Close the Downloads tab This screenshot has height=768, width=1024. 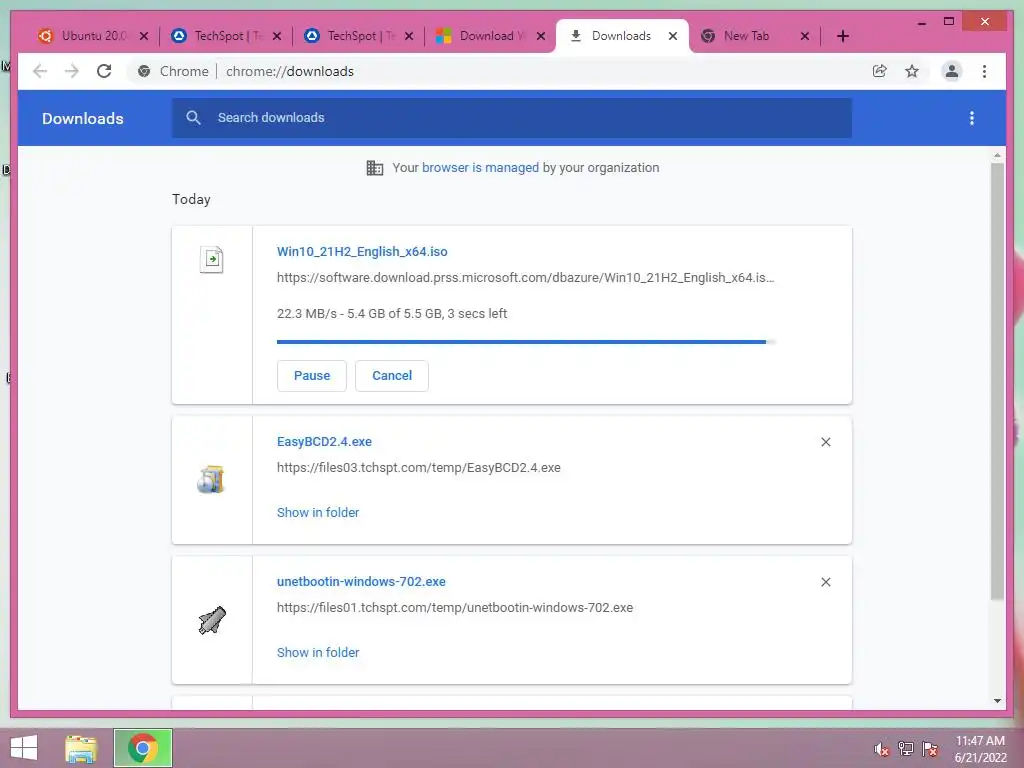(673, 36)
